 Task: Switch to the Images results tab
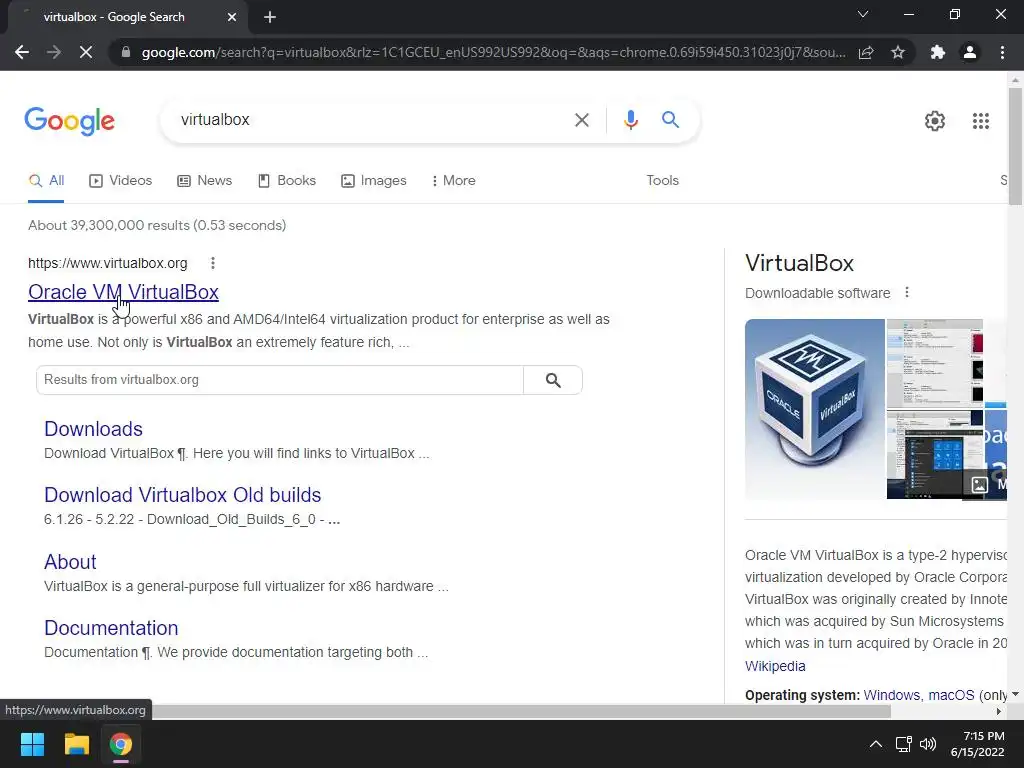tap(374, 181)
